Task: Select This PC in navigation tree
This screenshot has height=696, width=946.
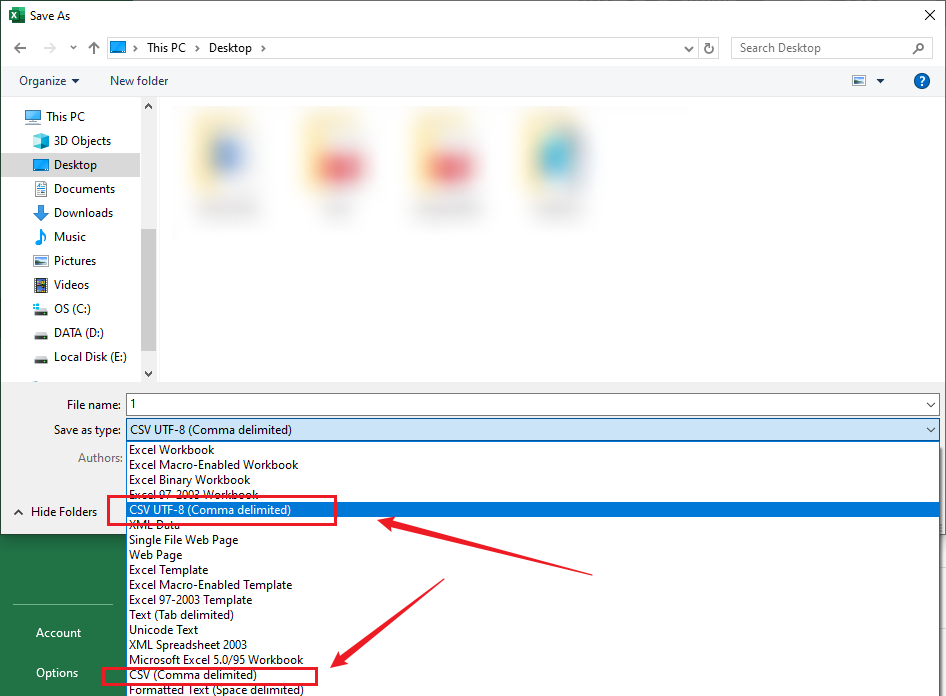Action: click(x=65, y=116)
